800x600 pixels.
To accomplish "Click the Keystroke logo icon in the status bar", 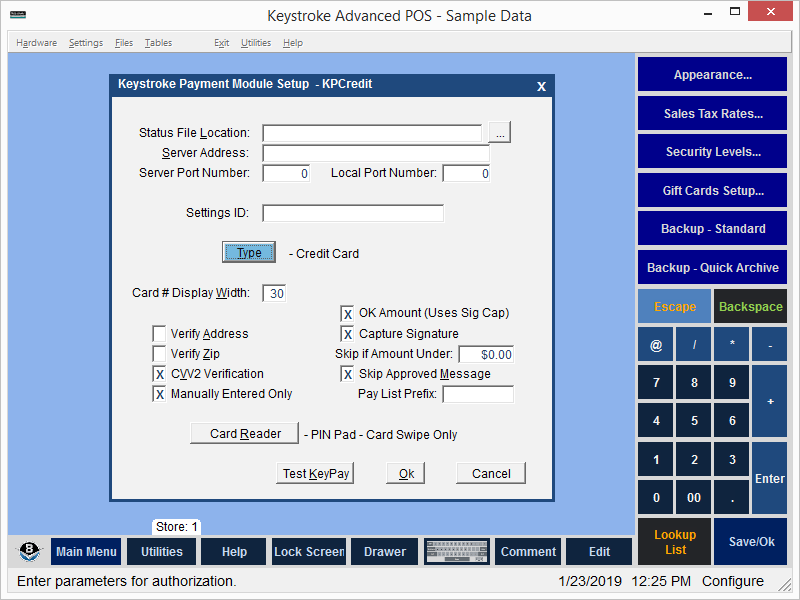I will pos(28,551).
